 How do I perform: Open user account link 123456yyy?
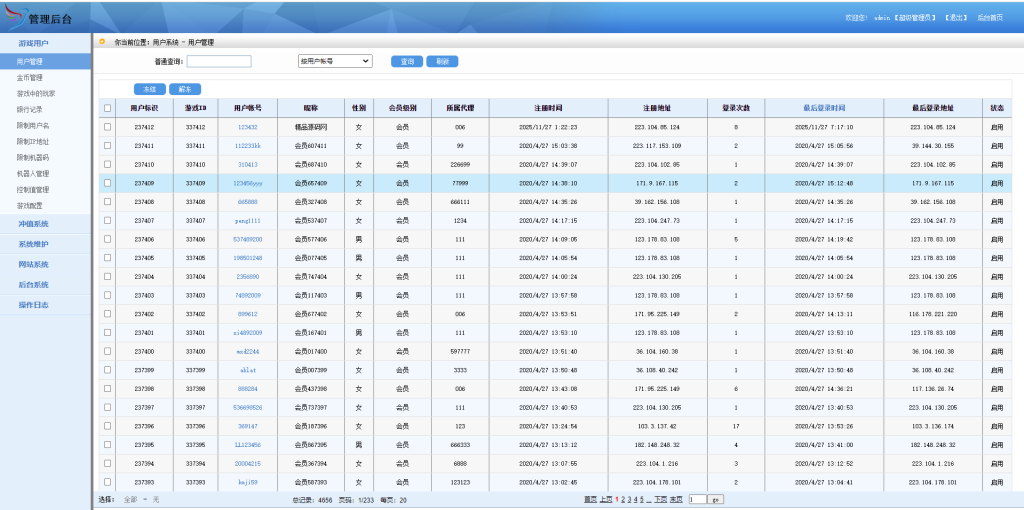coord(247,183)
